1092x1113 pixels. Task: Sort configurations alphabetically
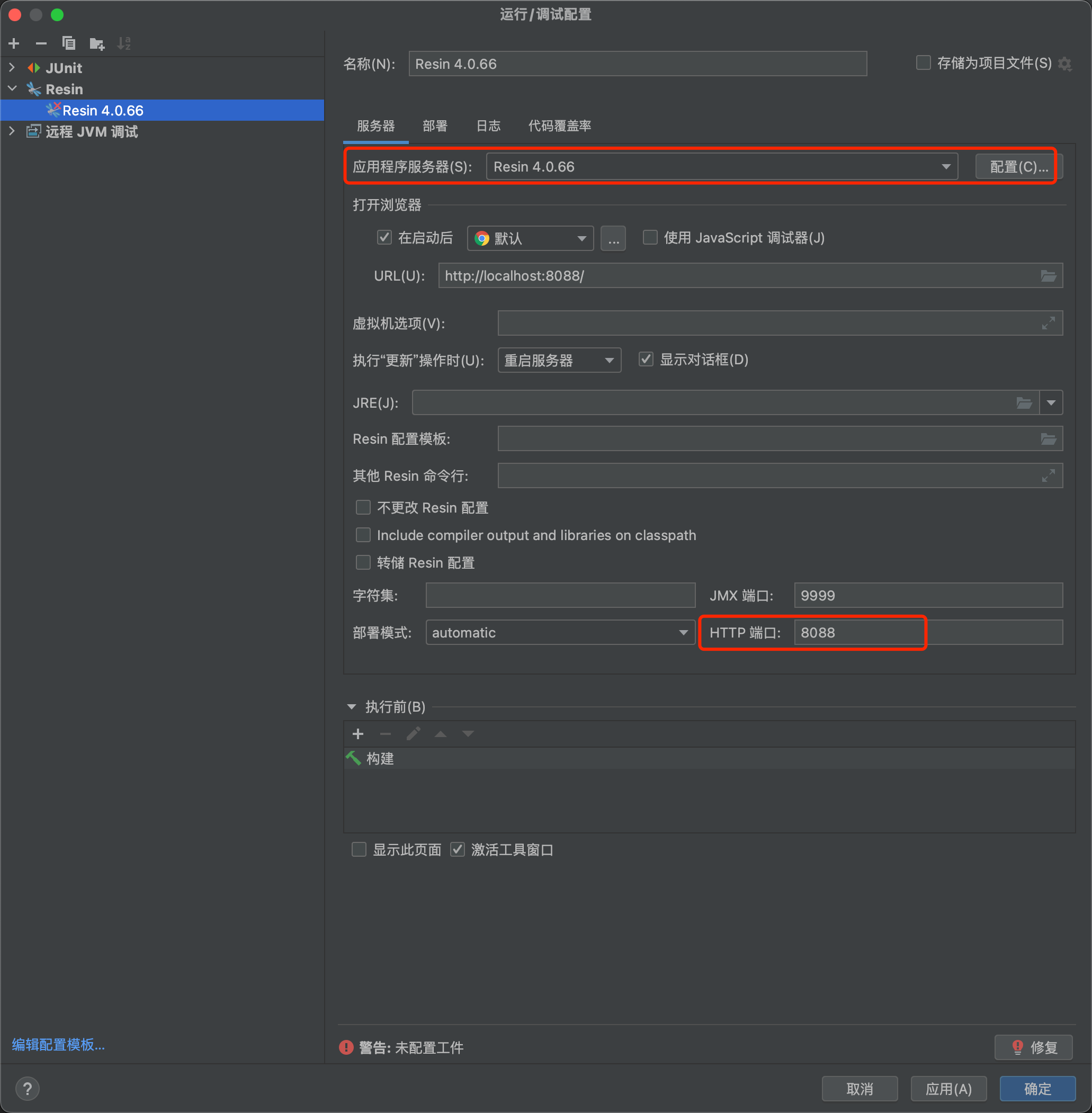[x=124, y=43]
